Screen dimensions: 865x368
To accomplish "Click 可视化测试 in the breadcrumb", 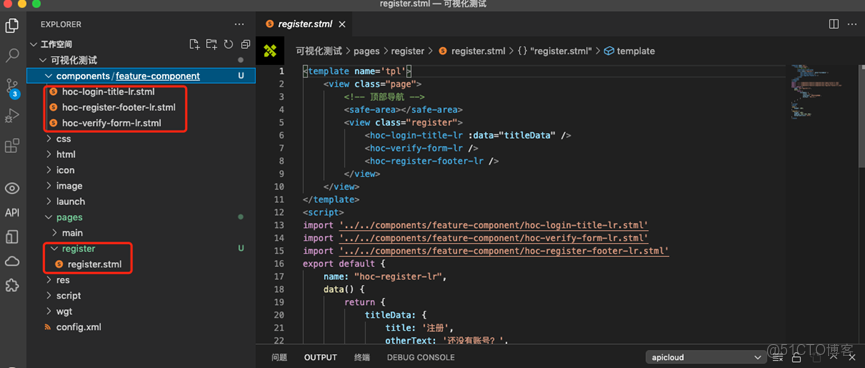I will point(319,51).
